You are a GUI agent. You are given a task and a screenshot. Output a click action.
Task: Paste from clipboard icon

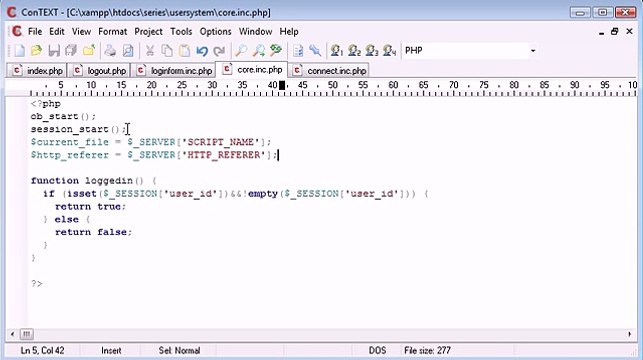tap(185, 51)
